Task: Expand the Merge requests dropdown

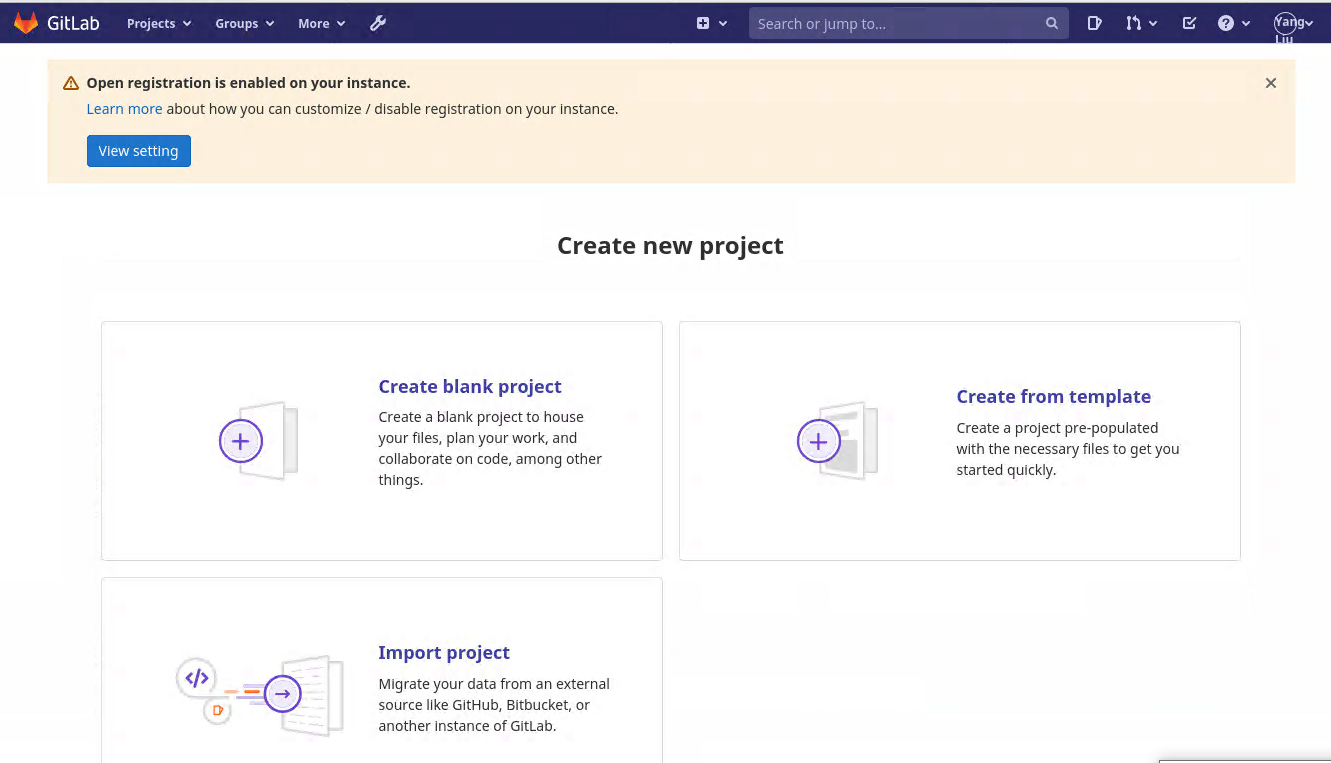Action: [1141, 23]
